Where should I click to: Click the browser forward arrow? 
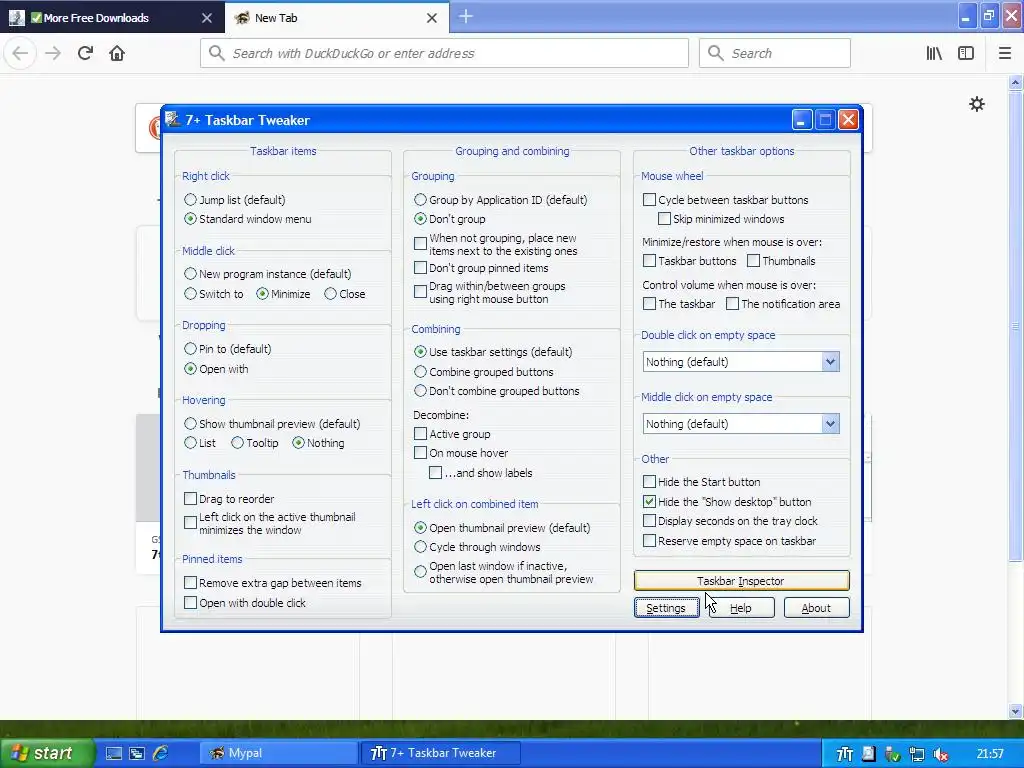click(53, 53)
